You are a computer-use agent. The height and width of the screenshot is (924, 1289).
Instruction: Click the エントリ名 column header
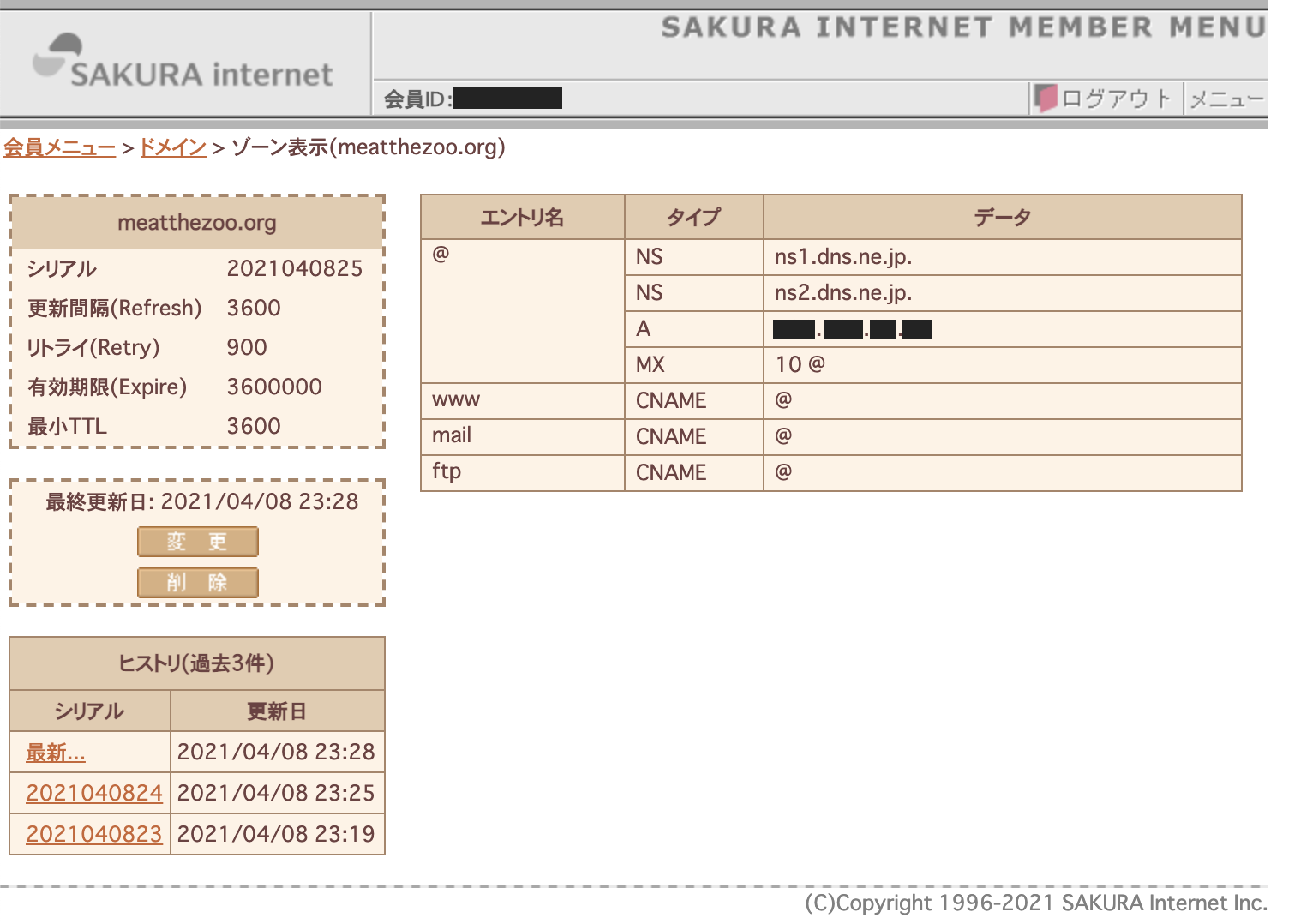pyautogui.click(x=523, y=218)
